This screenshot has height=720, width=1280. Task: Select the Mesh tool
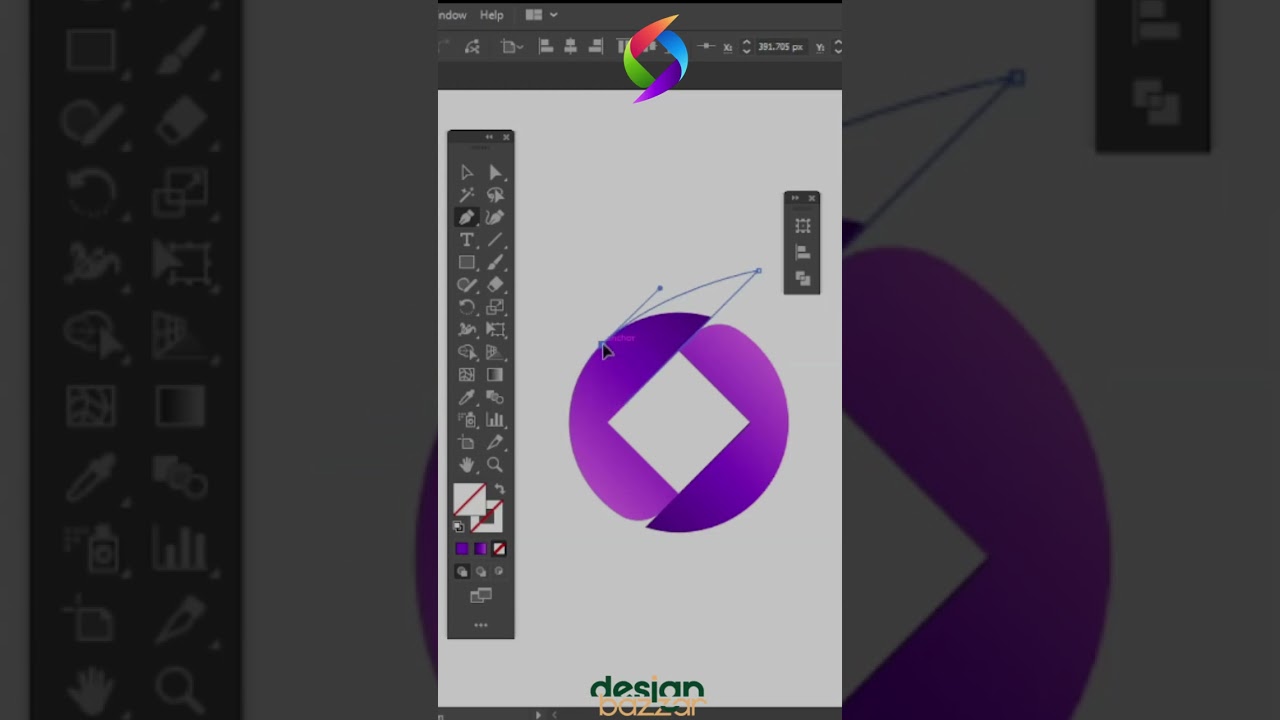click(467, 375)
